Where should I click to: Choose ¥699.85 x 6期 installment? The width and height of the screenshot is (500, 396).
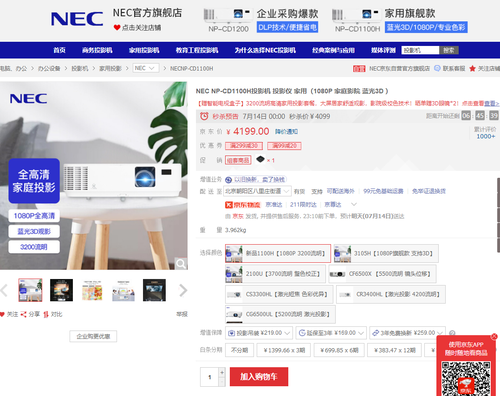pos(339,350)
